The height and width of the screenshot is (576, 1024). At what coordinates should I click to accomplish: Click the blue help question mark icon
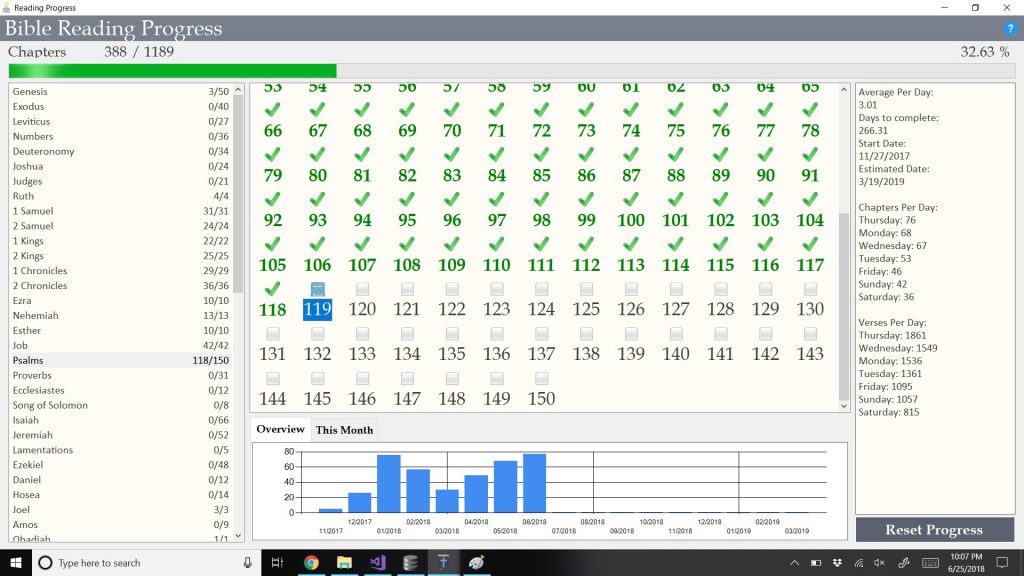[x=1009, y=29]
